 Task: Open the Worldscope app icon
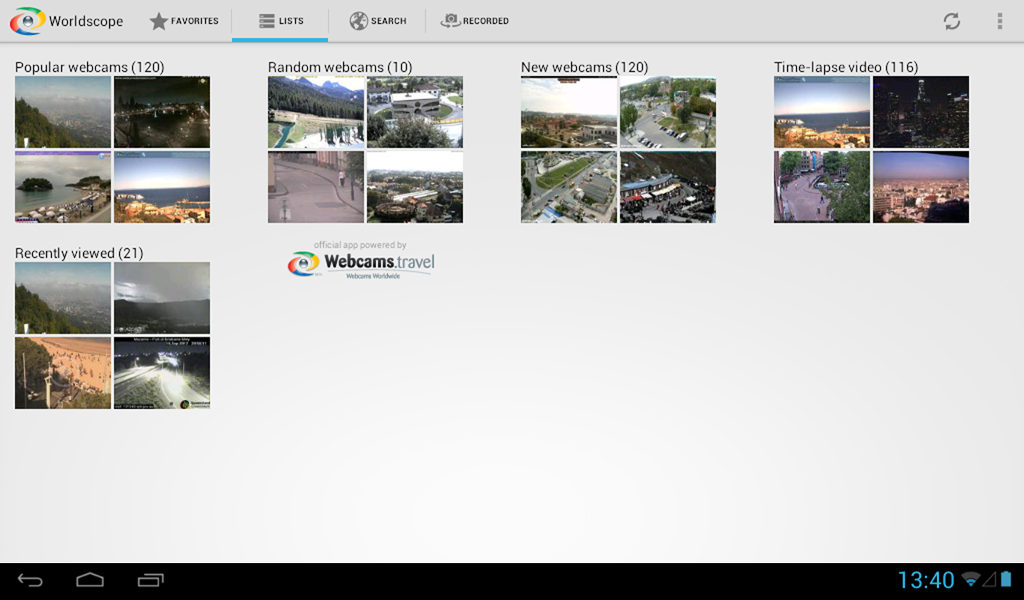pyautogui.click(x=28, y=20)
